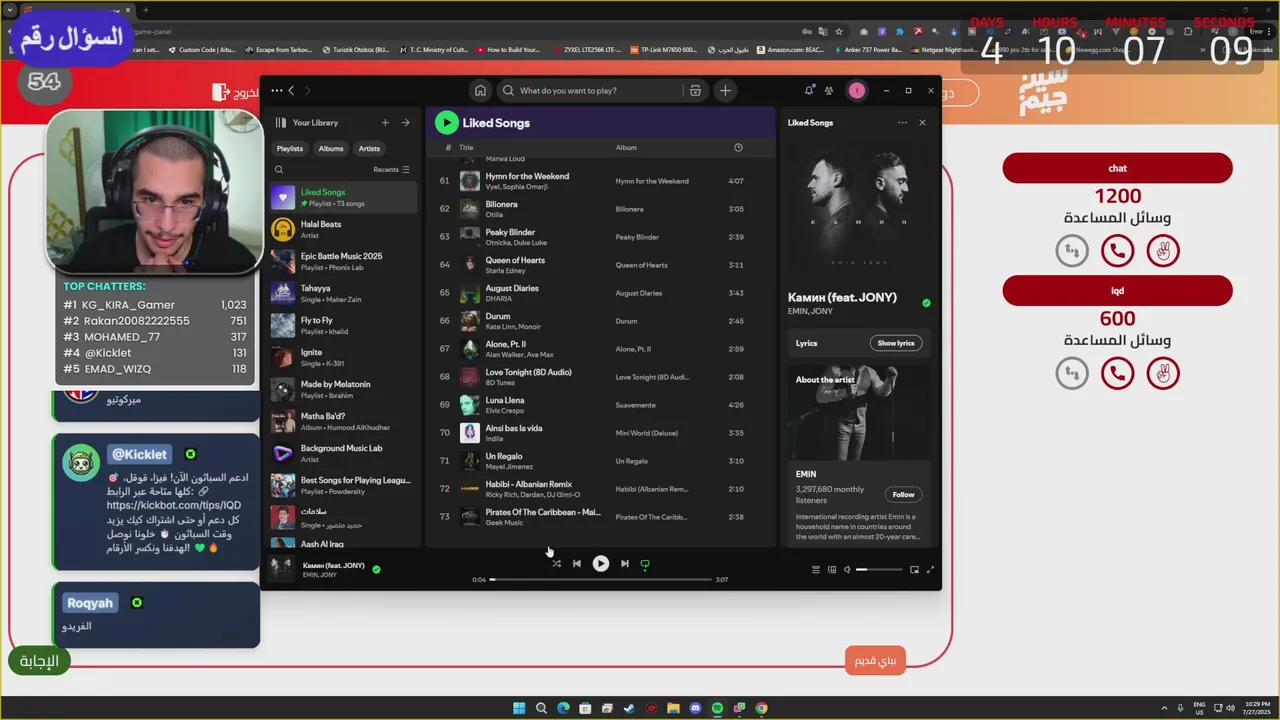Sort by the Album column header
The height and width of the screenshot is (720, 1280).
click(626, 148)
